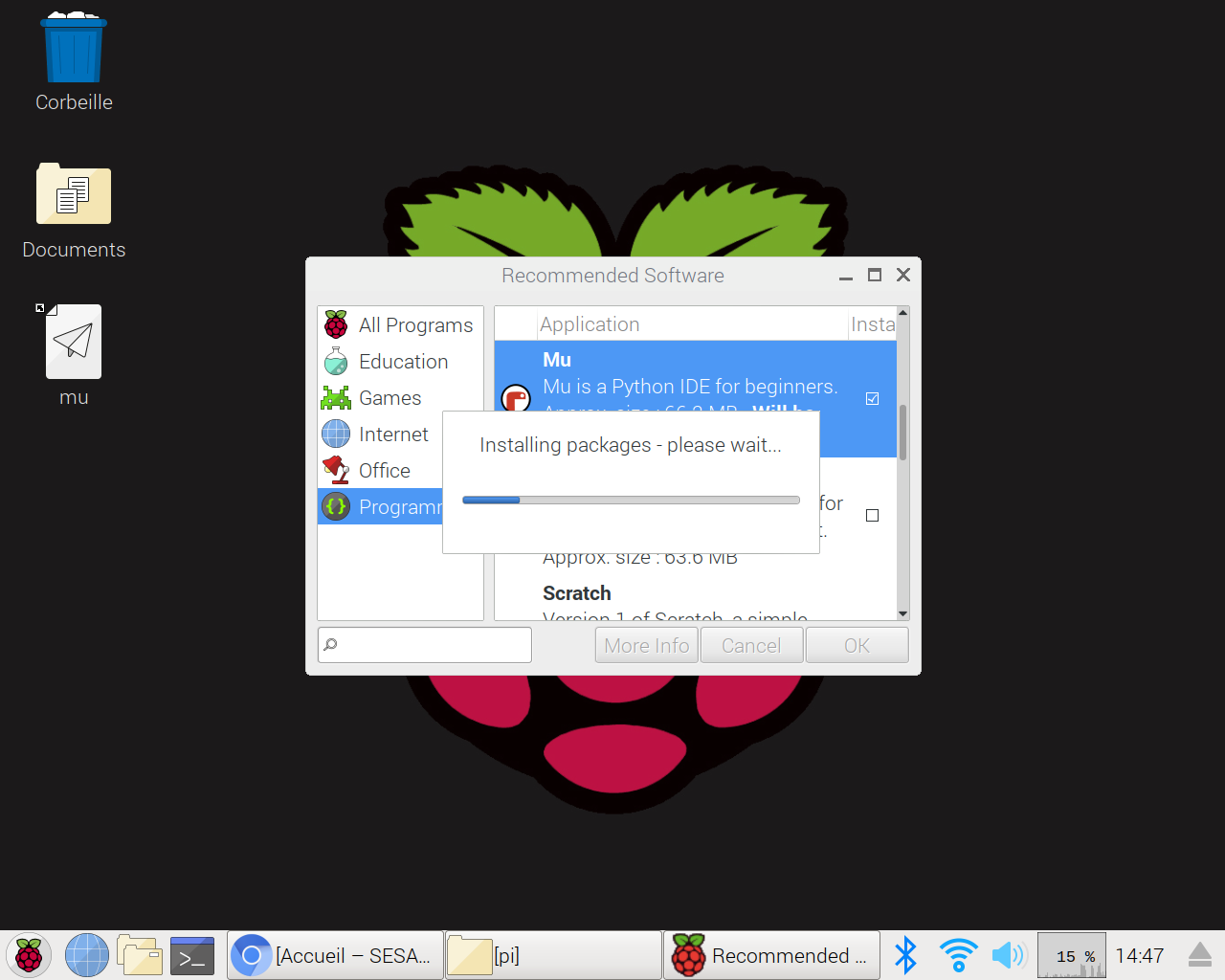Select the Office category
The image size is (1225, 980).
coord(381,471)
